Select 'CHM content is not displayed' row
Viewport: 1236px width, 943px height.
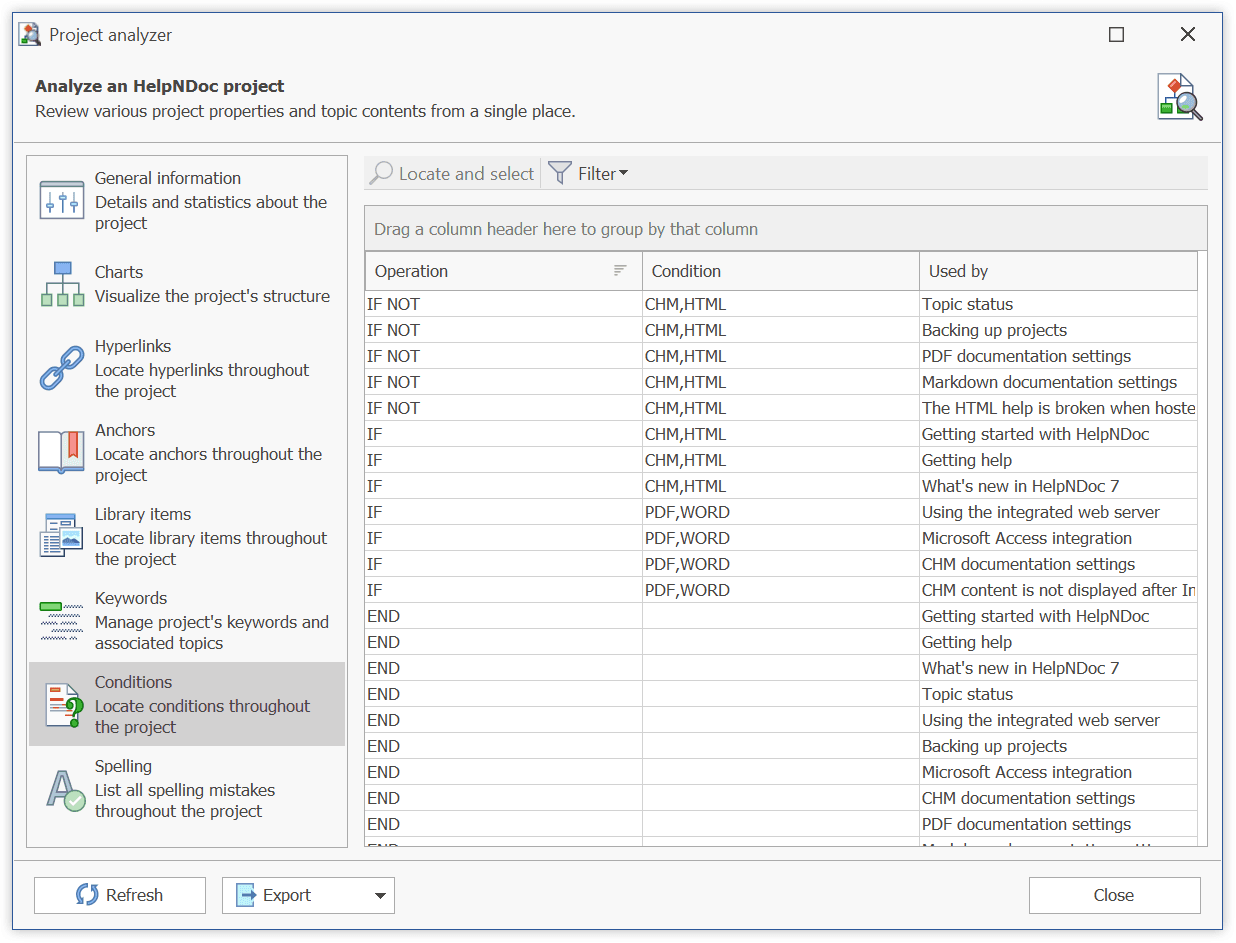(x=781, y=590)
